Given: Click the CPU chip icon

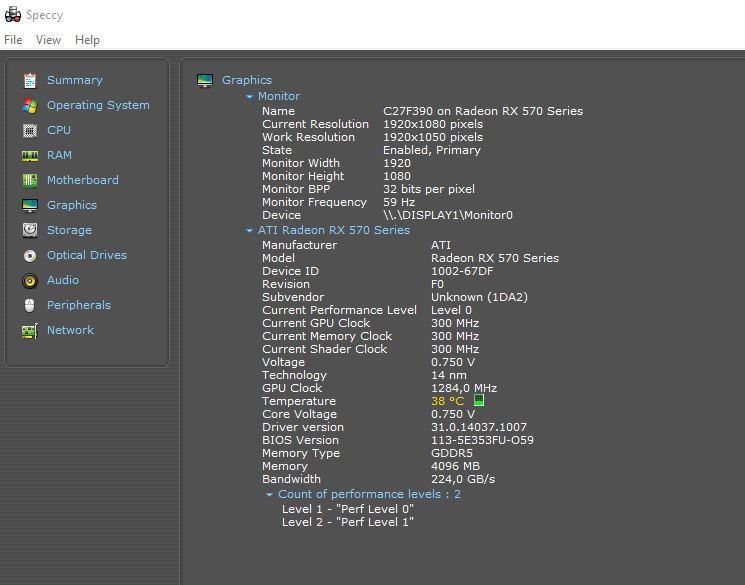Looking at the screenshot, I should pos(30,130).
